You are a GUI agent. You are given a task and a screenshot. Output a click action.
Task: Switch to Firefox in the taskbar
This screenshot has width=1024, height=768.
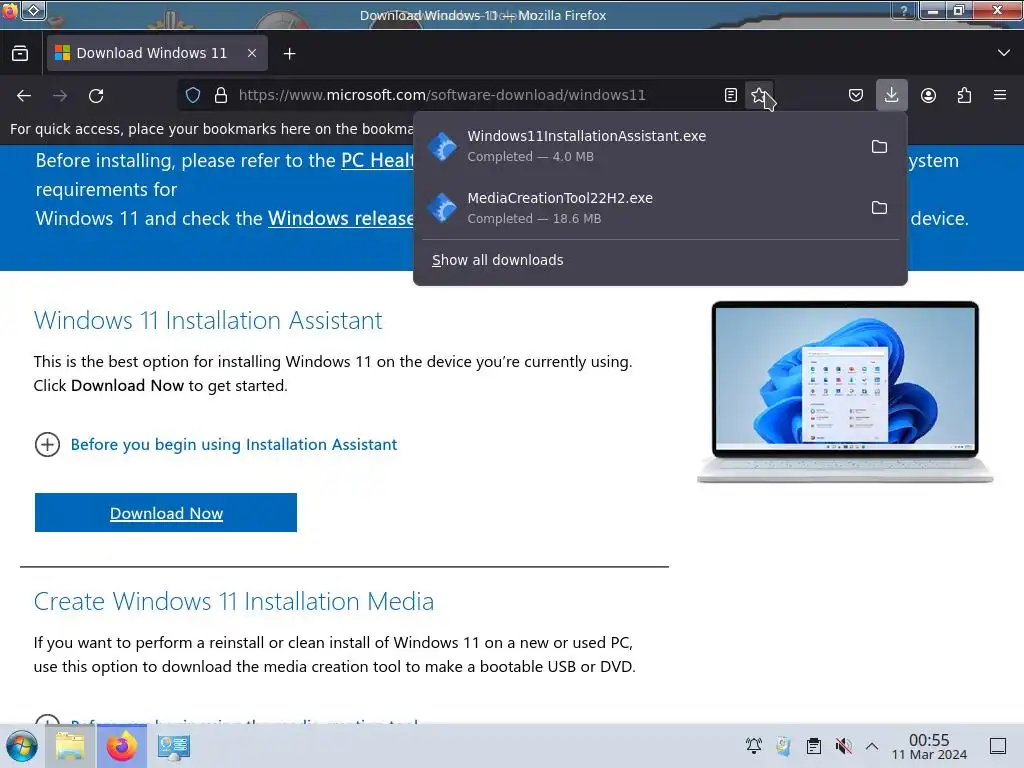point(121,746)
